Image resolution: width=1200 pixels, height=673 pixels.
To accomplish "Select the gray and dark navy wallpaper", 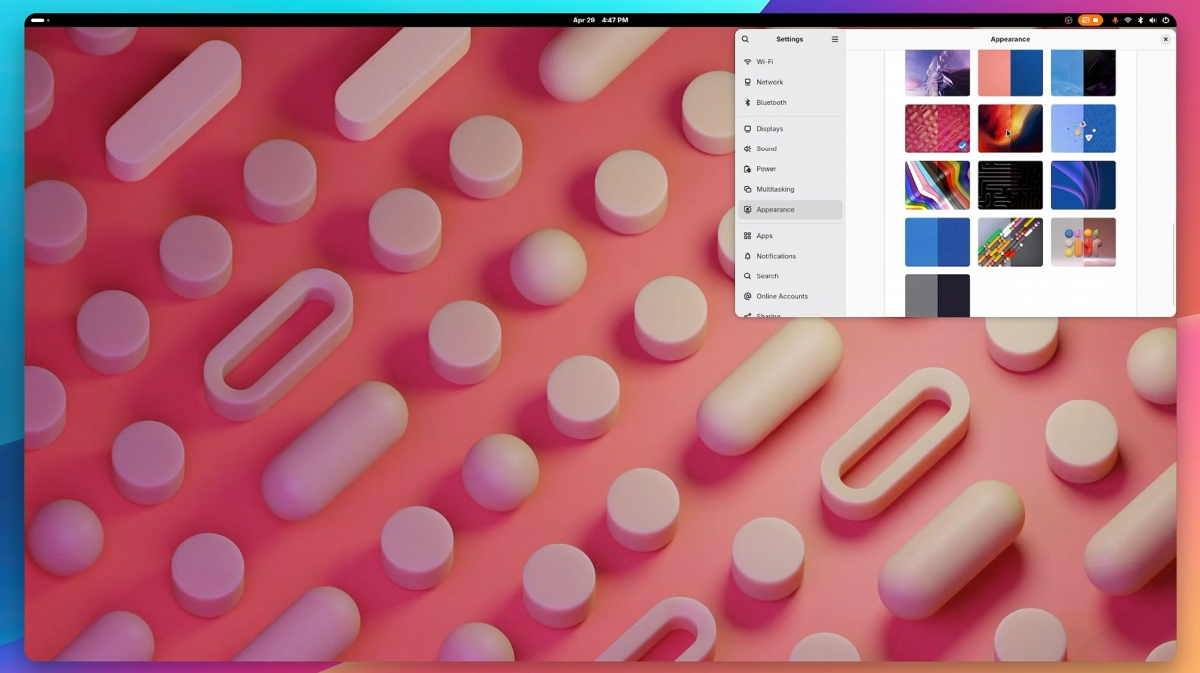I will [x=937, y=296].
